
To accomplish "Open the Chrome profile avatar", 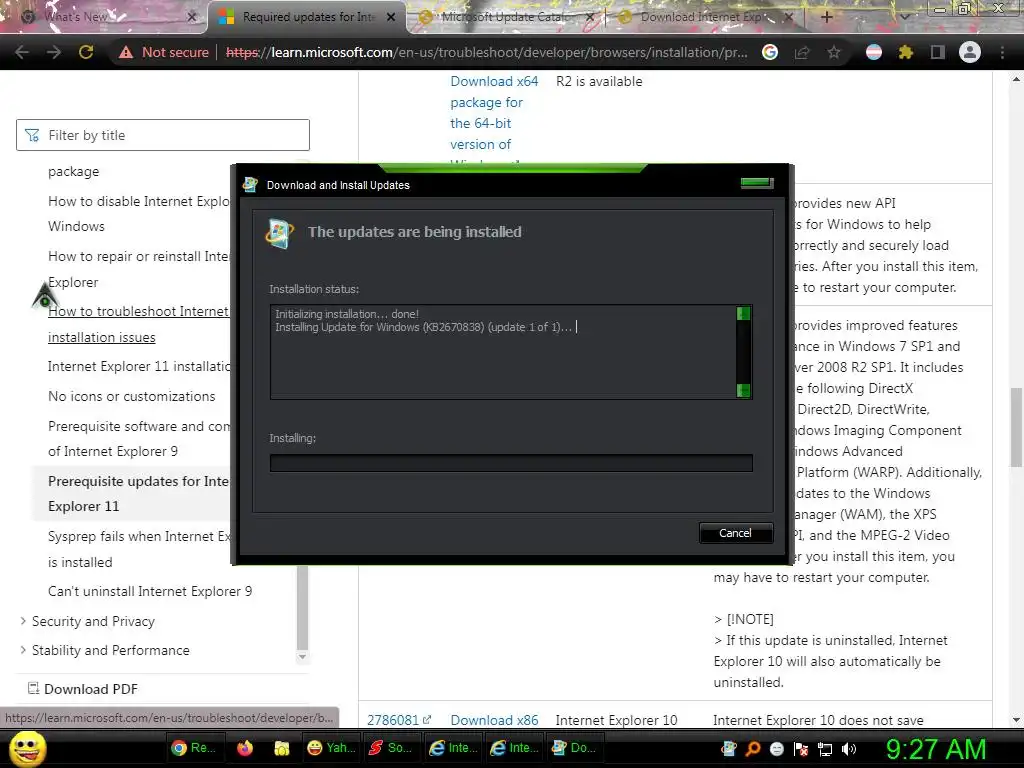I will (970, 52).
